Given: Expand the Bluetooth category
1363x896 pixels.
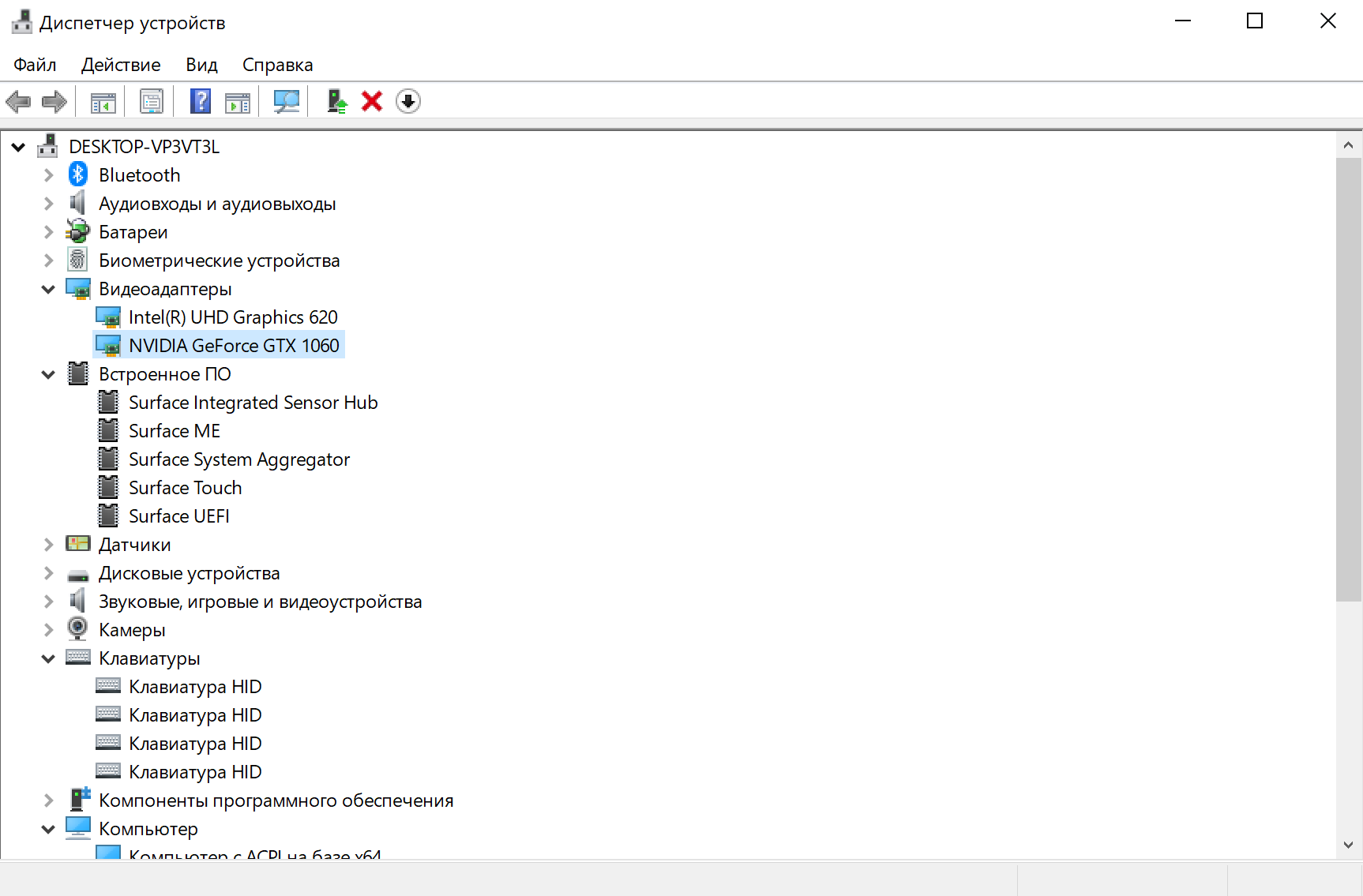Looking at the screenshot, I should [49, 175].
